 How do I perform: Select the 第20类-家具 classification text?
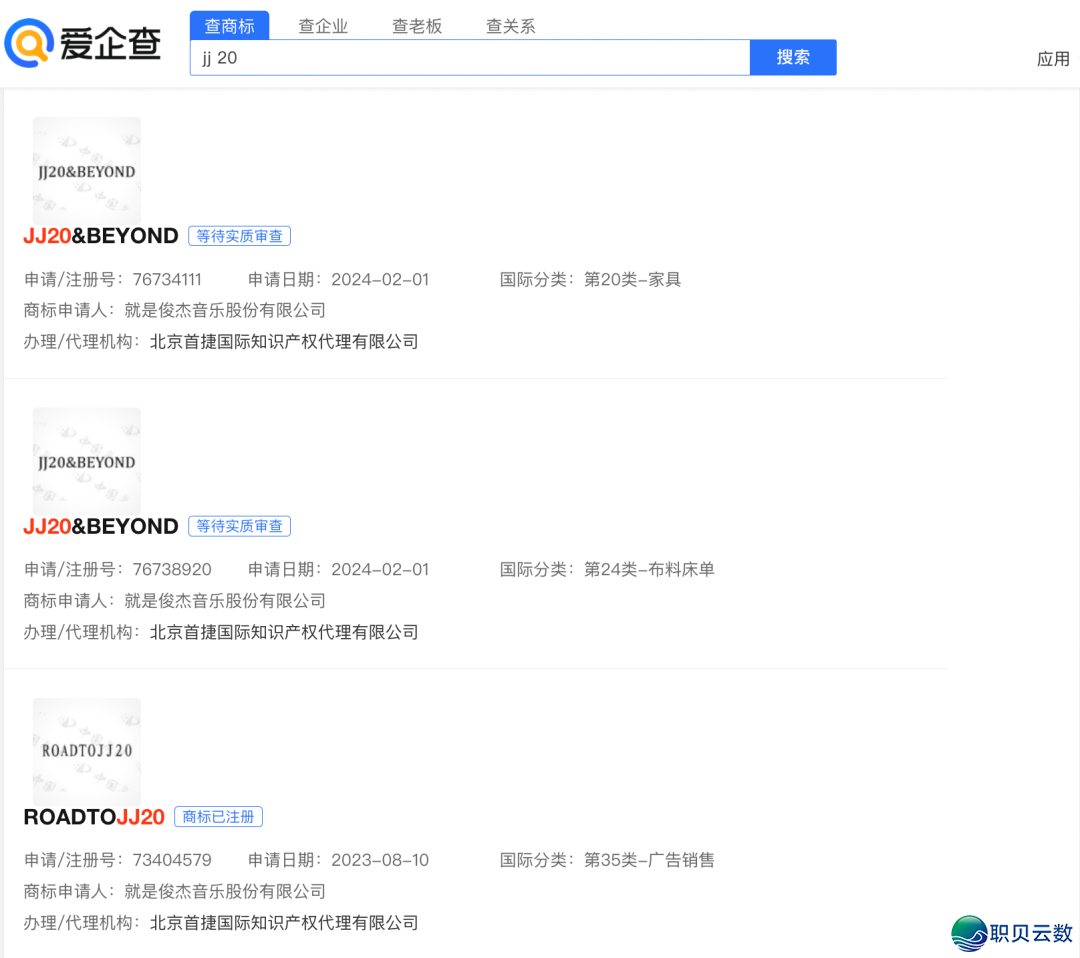[x=632, y=280]
